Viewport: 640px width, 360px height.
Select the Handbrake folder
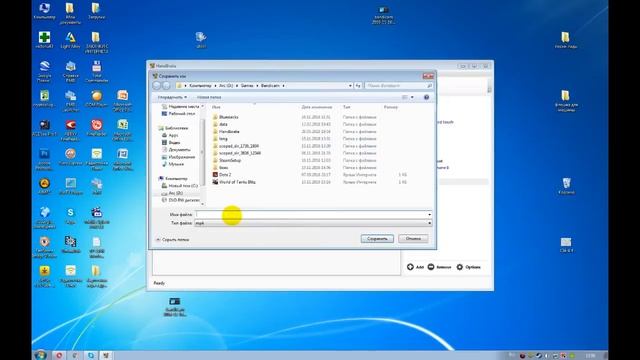point(229,131)
